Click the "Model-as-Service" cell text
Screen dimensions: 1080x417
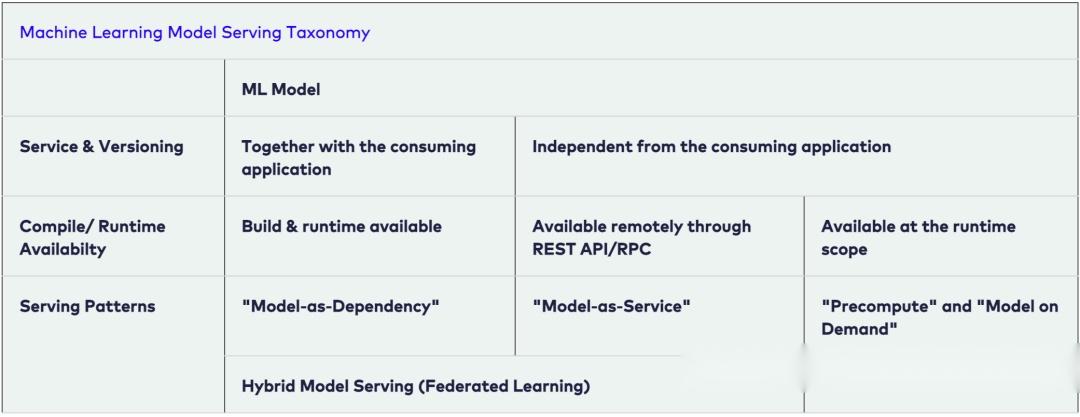tap(611, 306)
